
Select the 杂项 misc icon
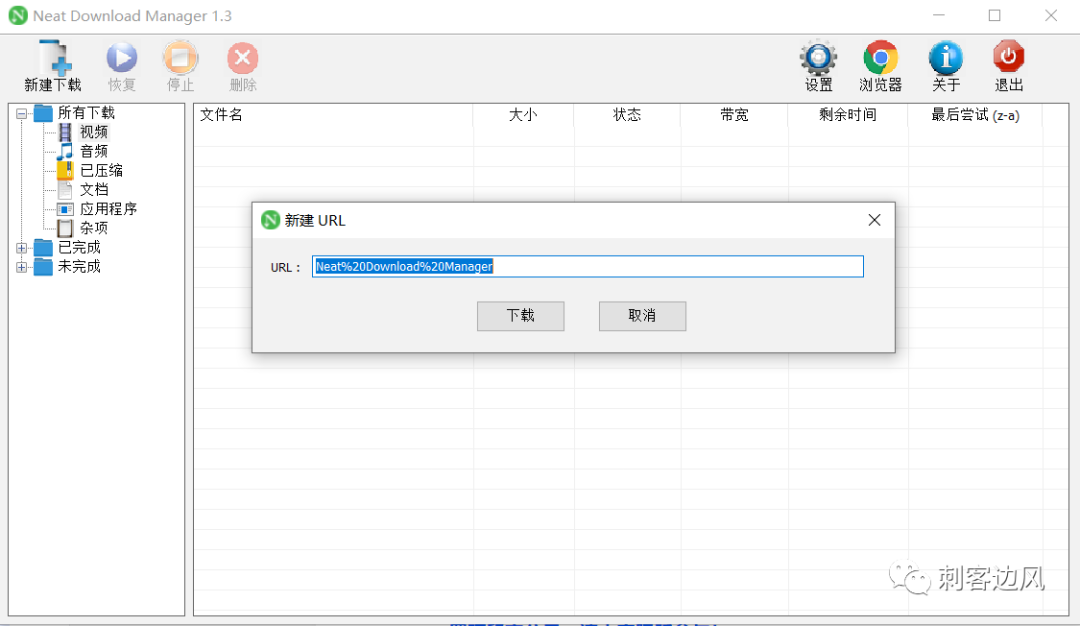point(65,228)
